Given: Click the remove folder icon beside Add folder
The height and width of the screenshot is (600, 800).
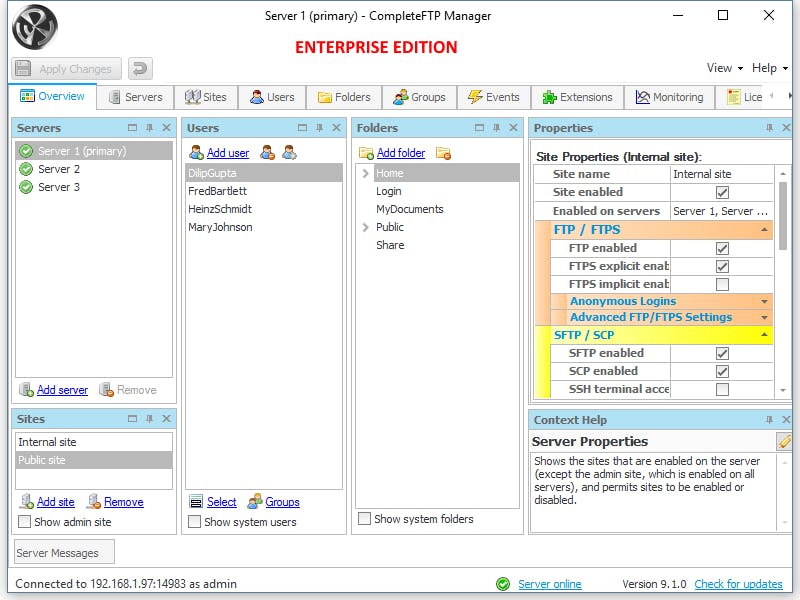Looking at the screenshot, I should (x=443, y=153).
